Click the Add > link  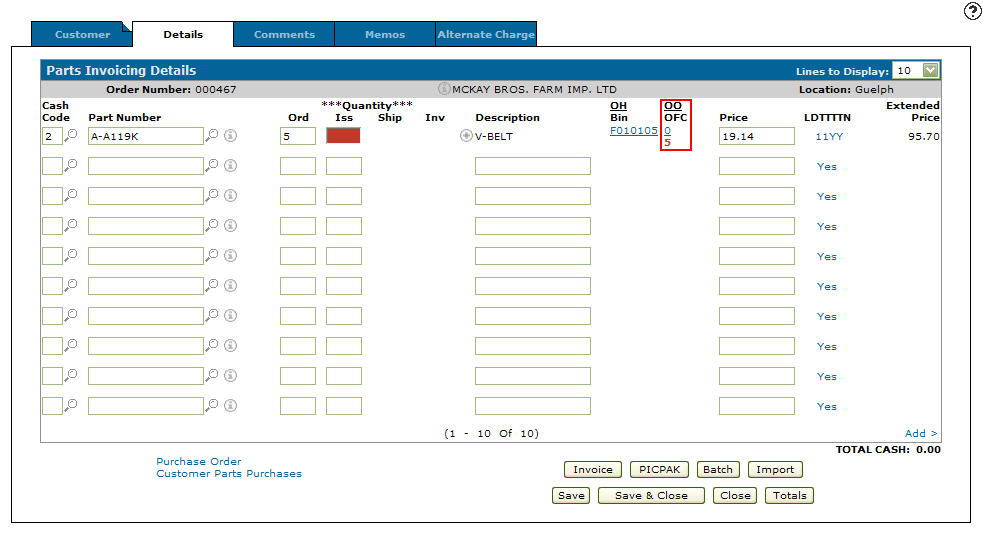coord(921,433)
